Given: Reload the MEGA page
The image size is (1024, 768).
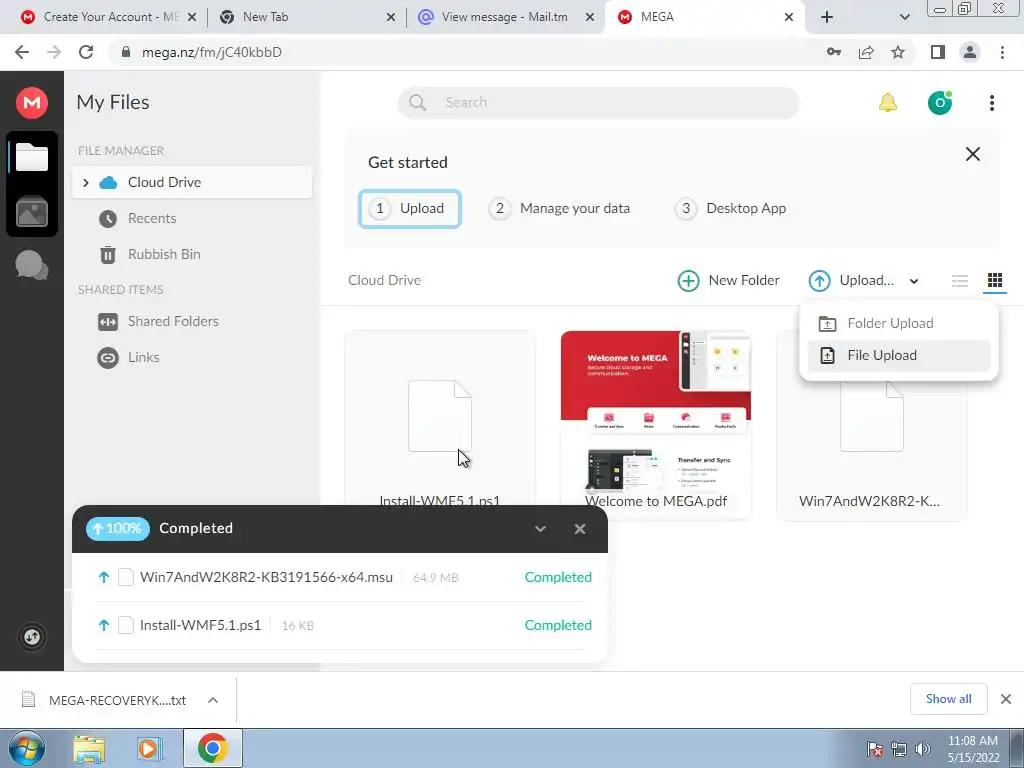Looking at the screenshot, I should (x=86, y=52).
